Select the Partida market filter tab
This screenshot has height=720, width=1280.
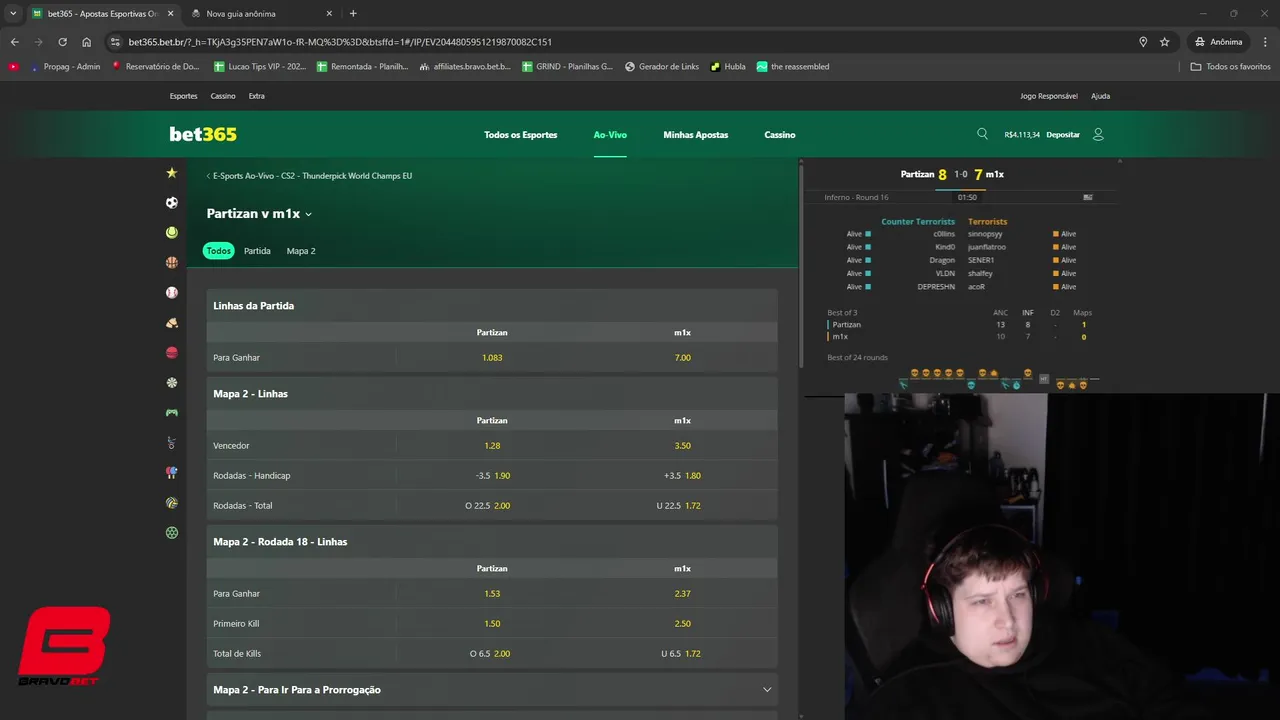257,251
